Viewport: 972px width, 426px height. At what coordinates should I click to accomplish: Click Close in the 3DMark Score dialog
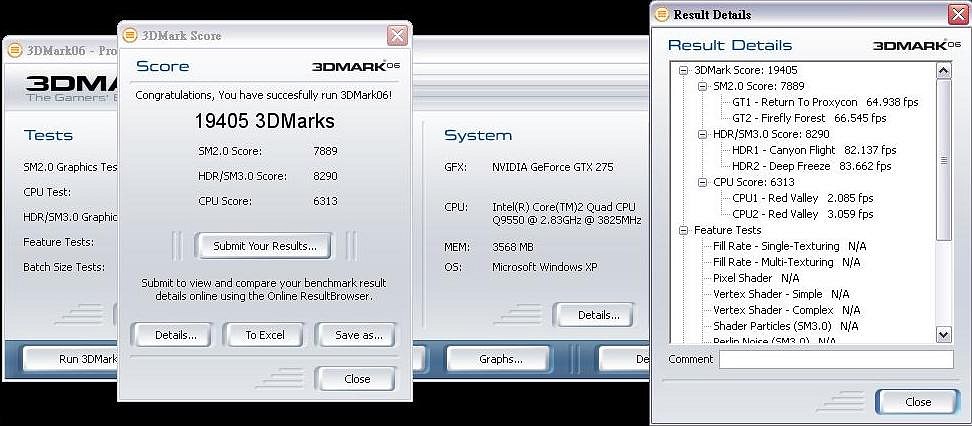coord(356,379)
